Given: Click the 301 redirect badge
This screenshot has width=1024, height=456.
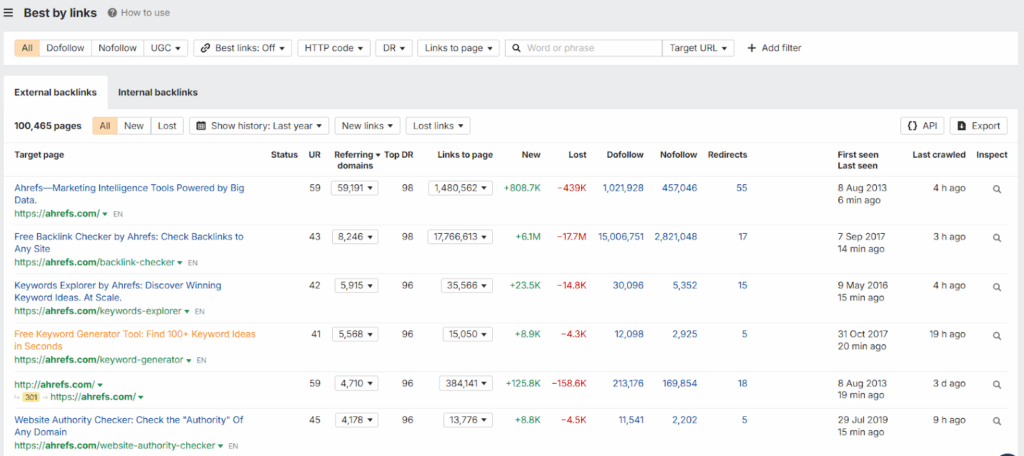Looking at the screenshot, I should 31,397.
